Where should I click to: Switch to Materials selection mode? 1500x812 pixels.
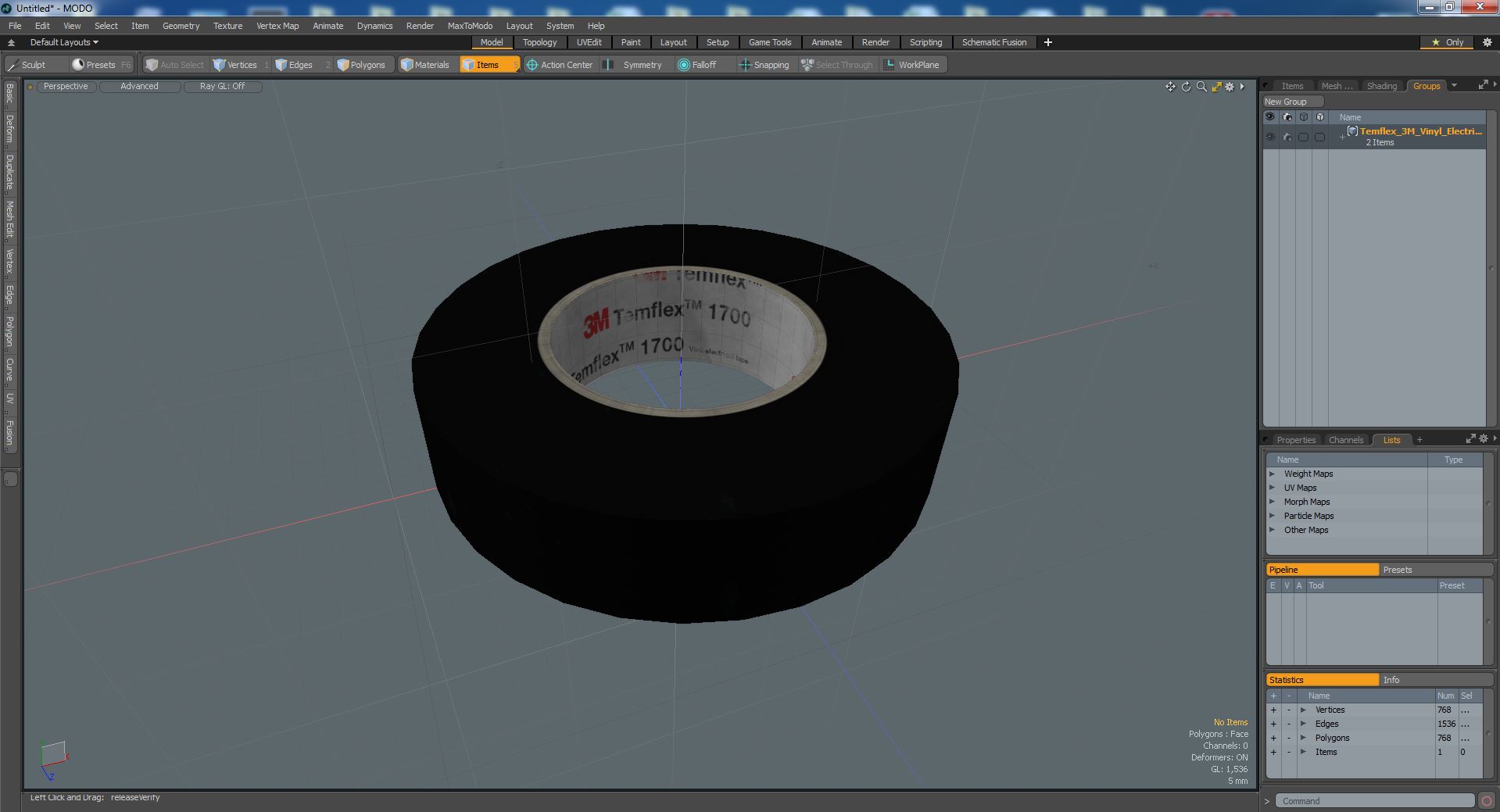(425, 65)
